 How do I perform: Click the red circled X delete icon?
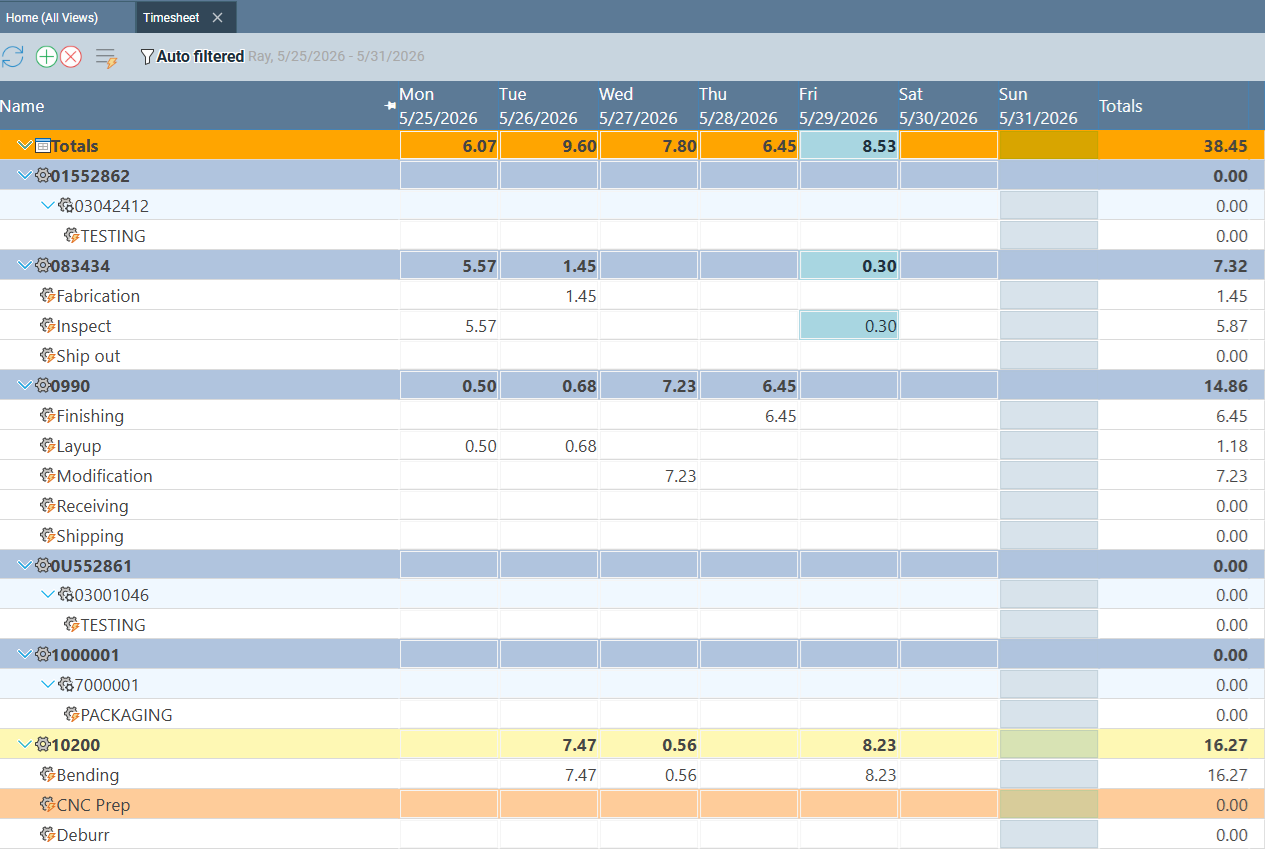point(71,57)
